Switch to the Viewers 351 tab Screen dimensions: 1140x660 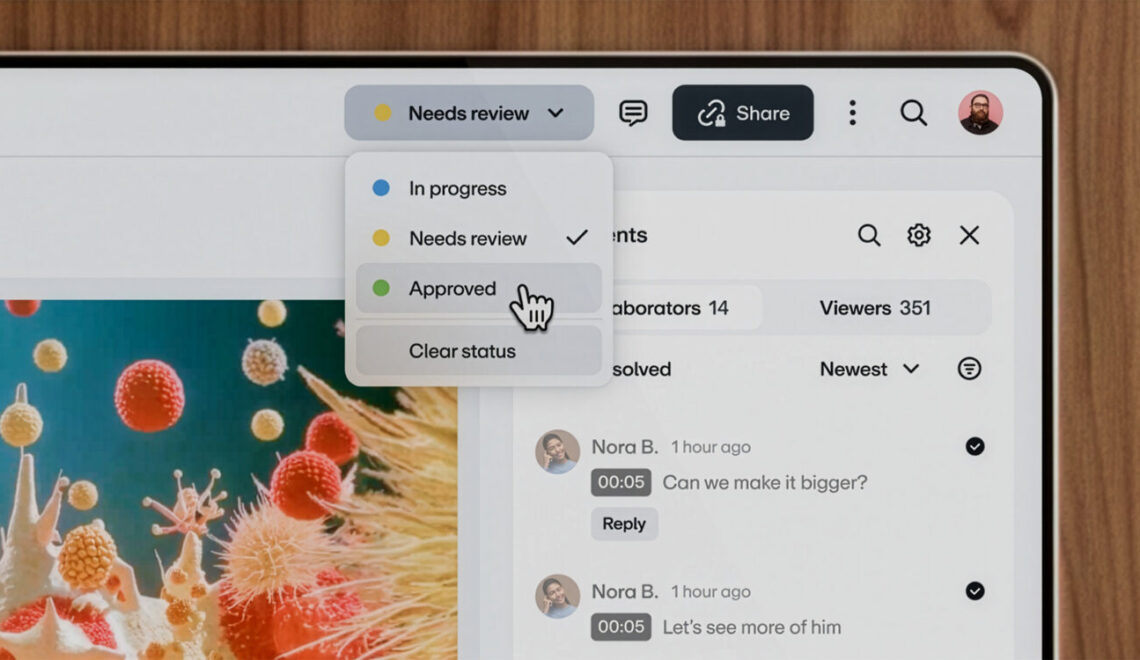click(875, 308)
